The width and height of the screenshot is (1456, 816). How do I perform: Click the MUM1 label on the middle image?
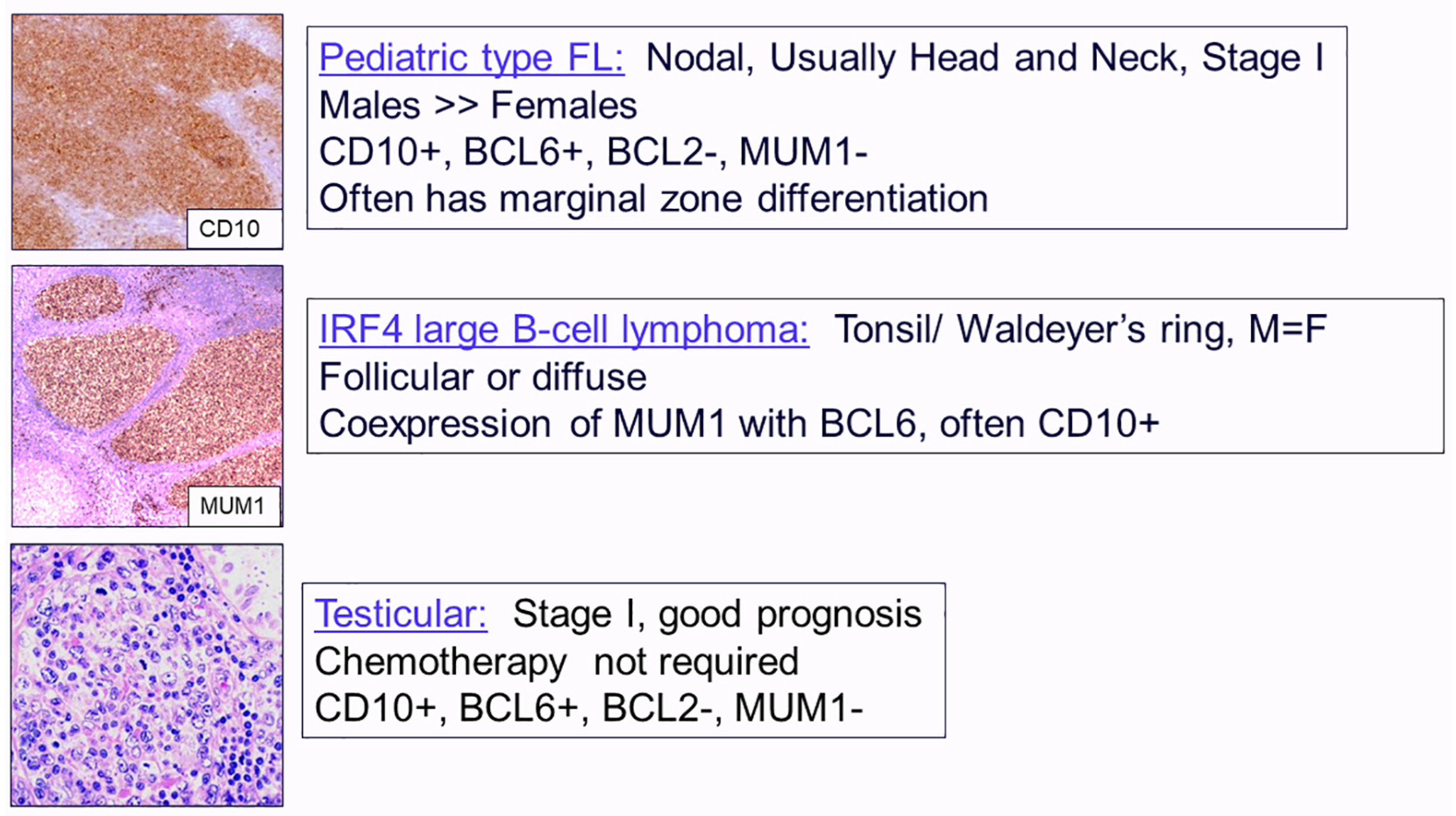(x=232, y=506)
